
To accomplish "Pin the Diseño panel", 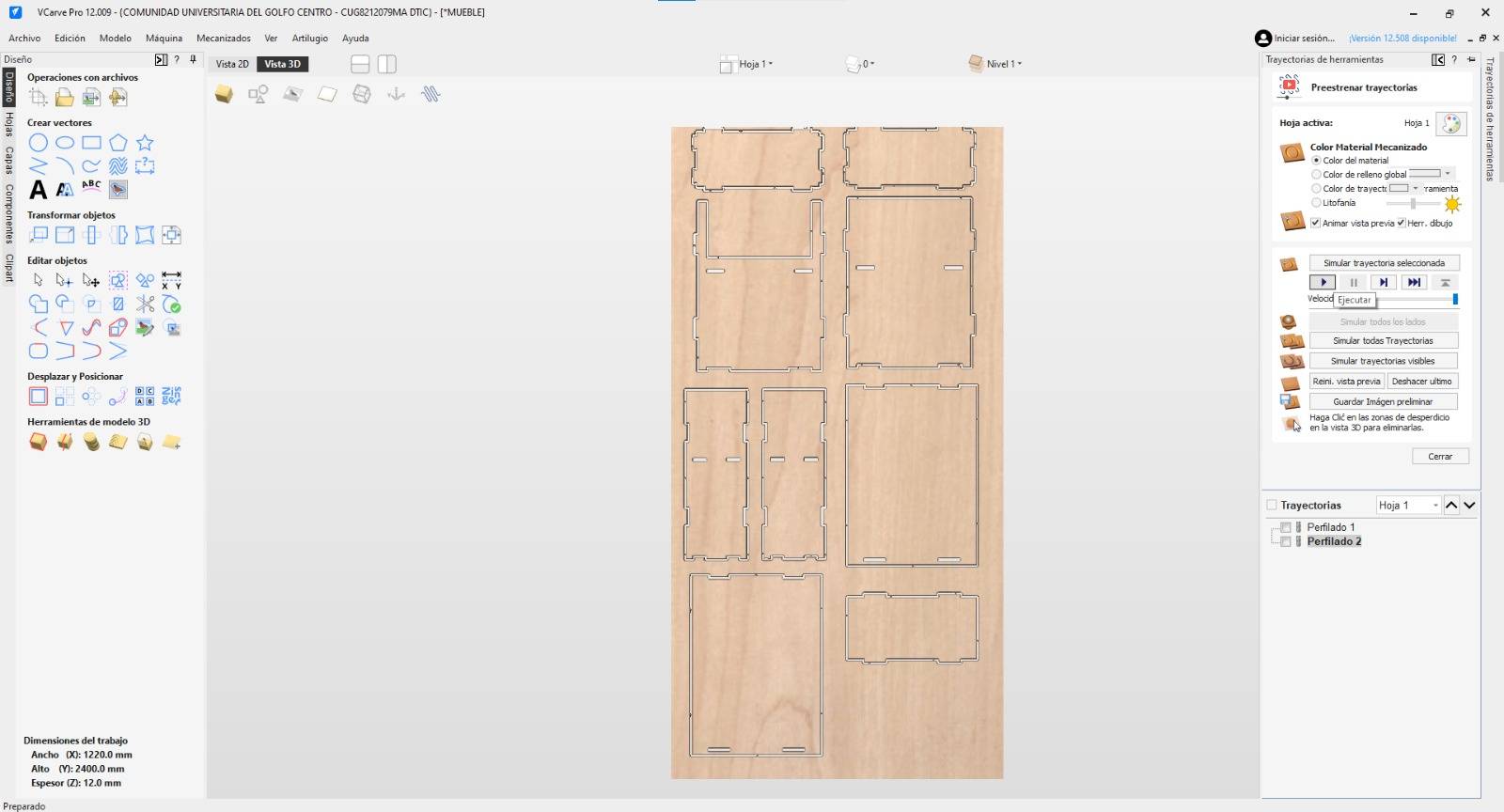I will [x=194, y=59].
